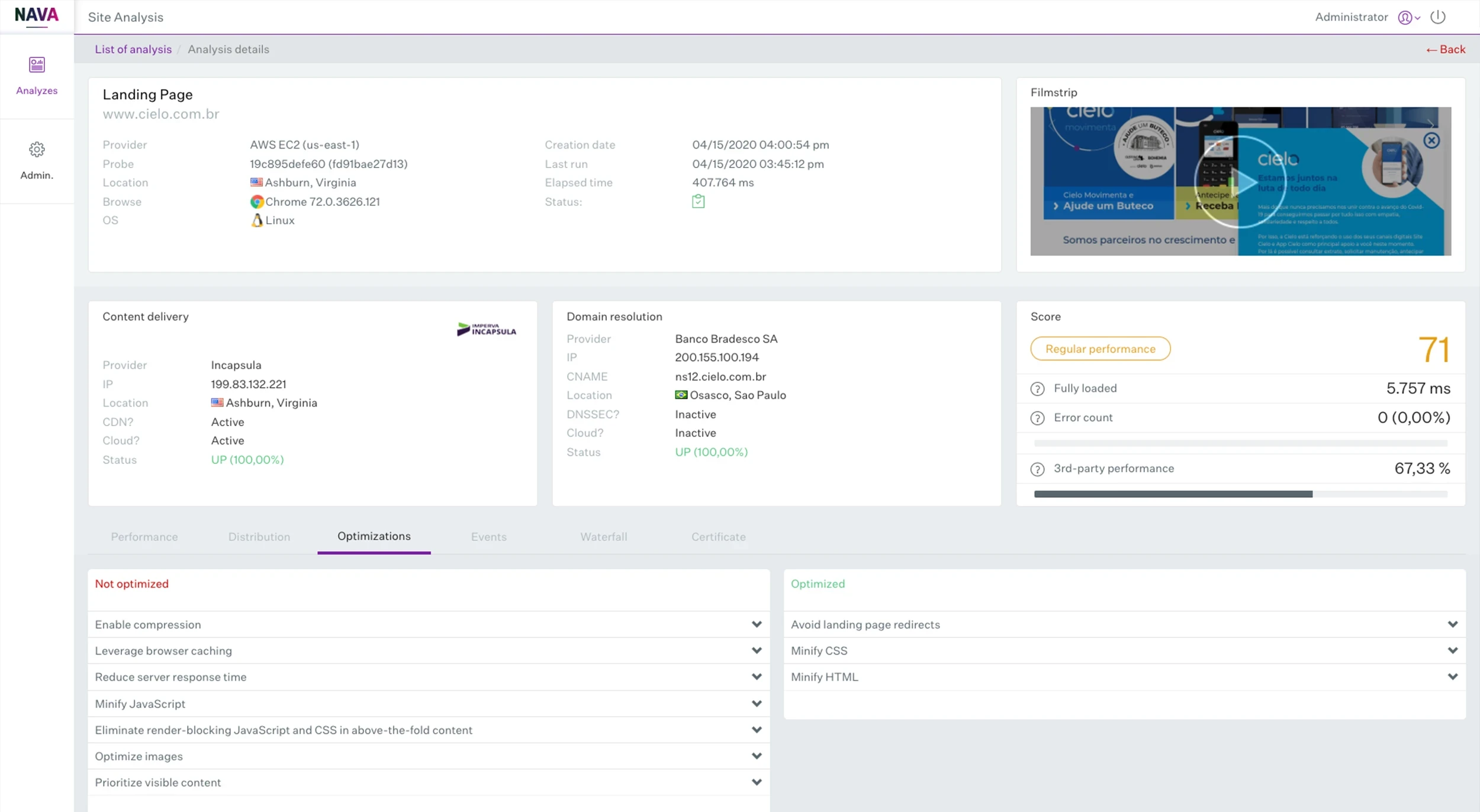Image resolution: width=1480 pixels, height=812 pixels.
Task: Select the Optimizations tab
Action: point(374,536)
